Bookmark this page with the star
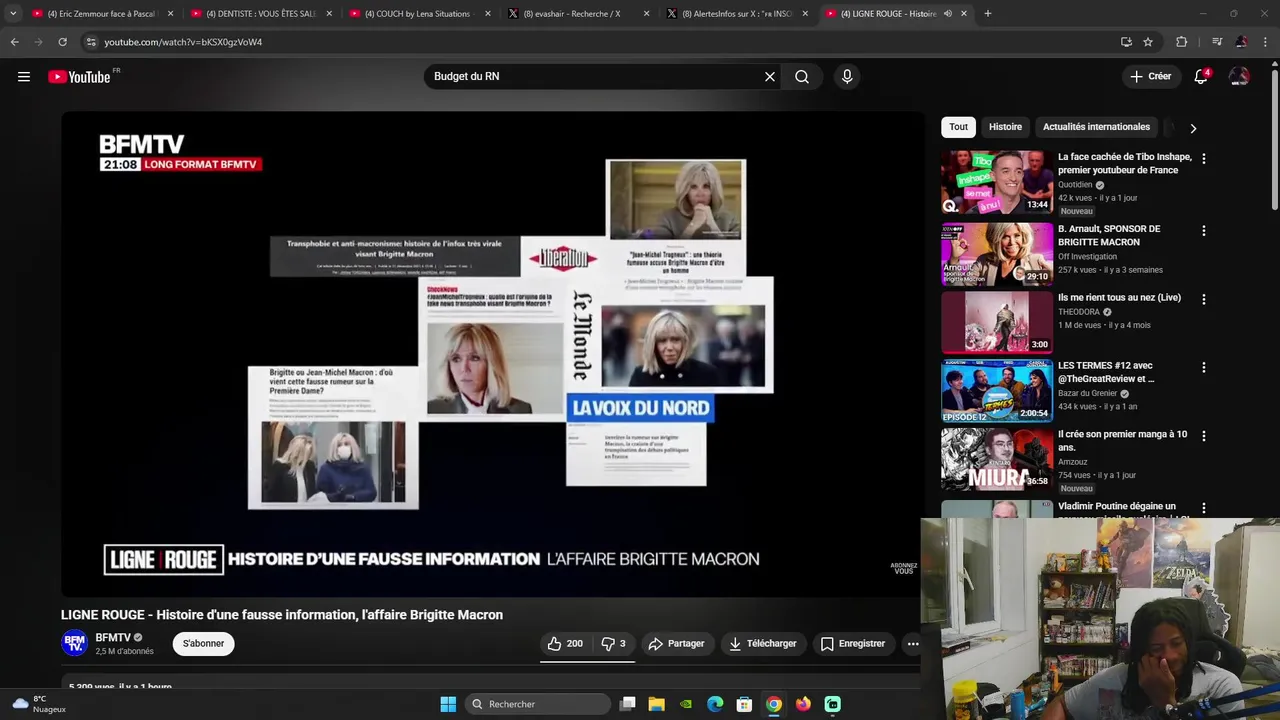 pyautogui.click(x=1148, y=42)
